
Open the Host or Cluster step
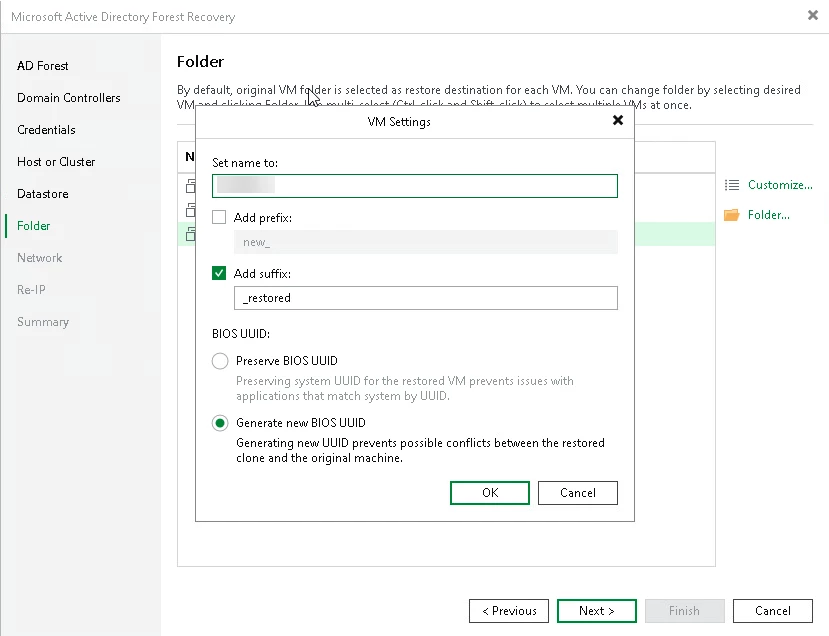point(56,162)
